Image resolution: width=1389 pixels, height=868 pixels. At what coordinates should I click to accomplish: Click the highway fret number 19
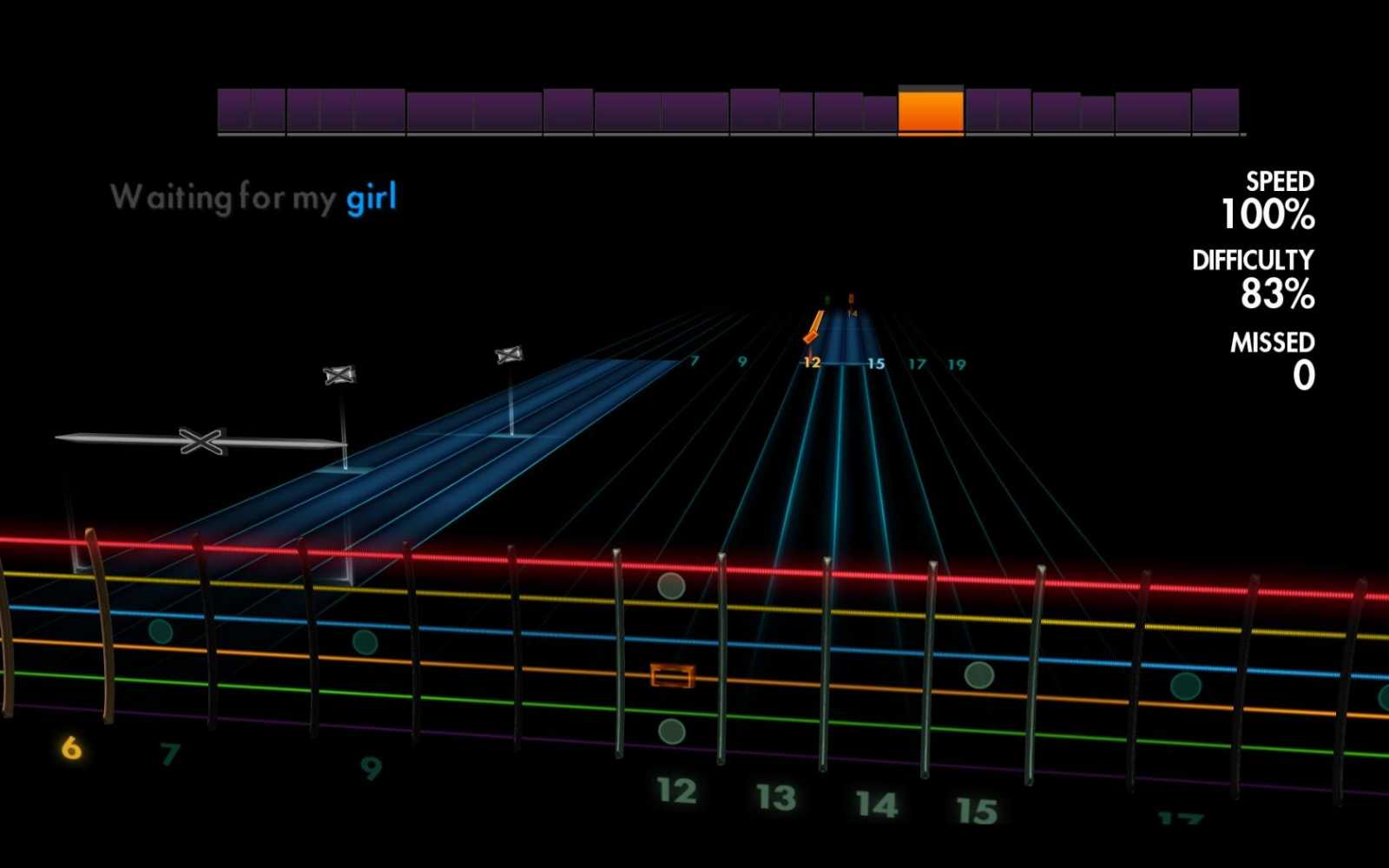957,365
